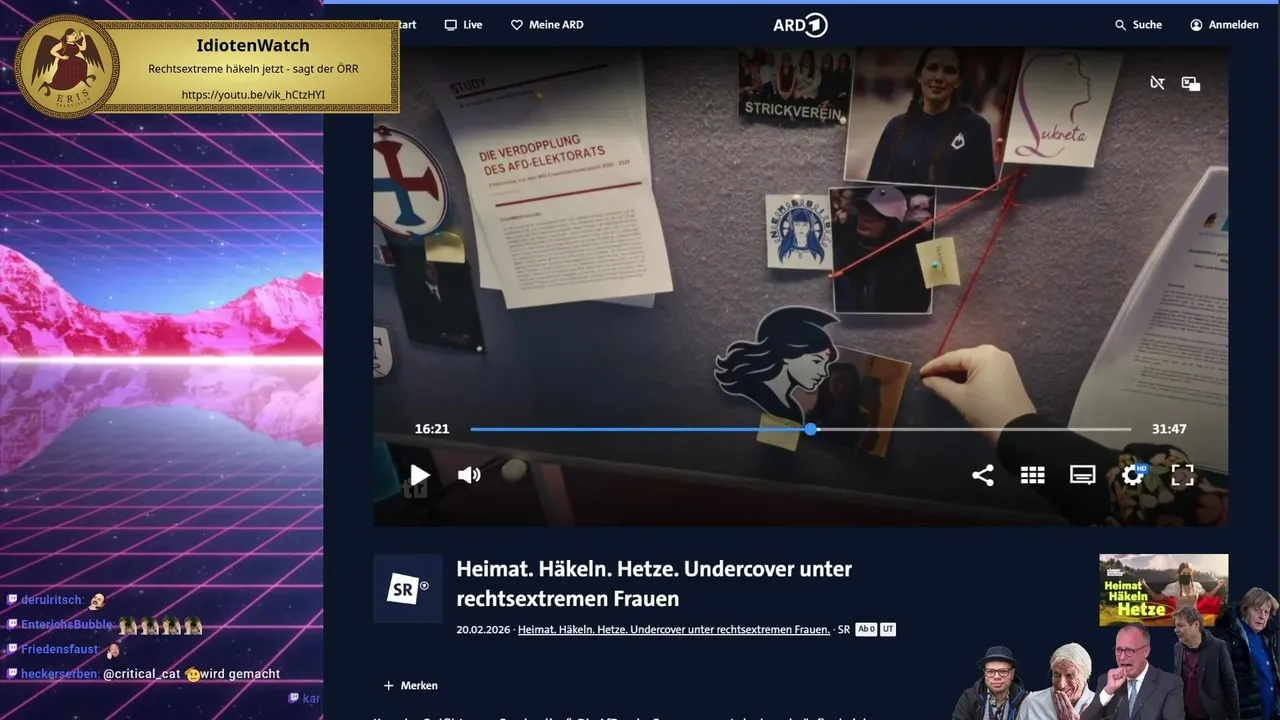
Task: Click the UT subtitle badge below title
Action: pyautogui.click(x=888, y=630)
